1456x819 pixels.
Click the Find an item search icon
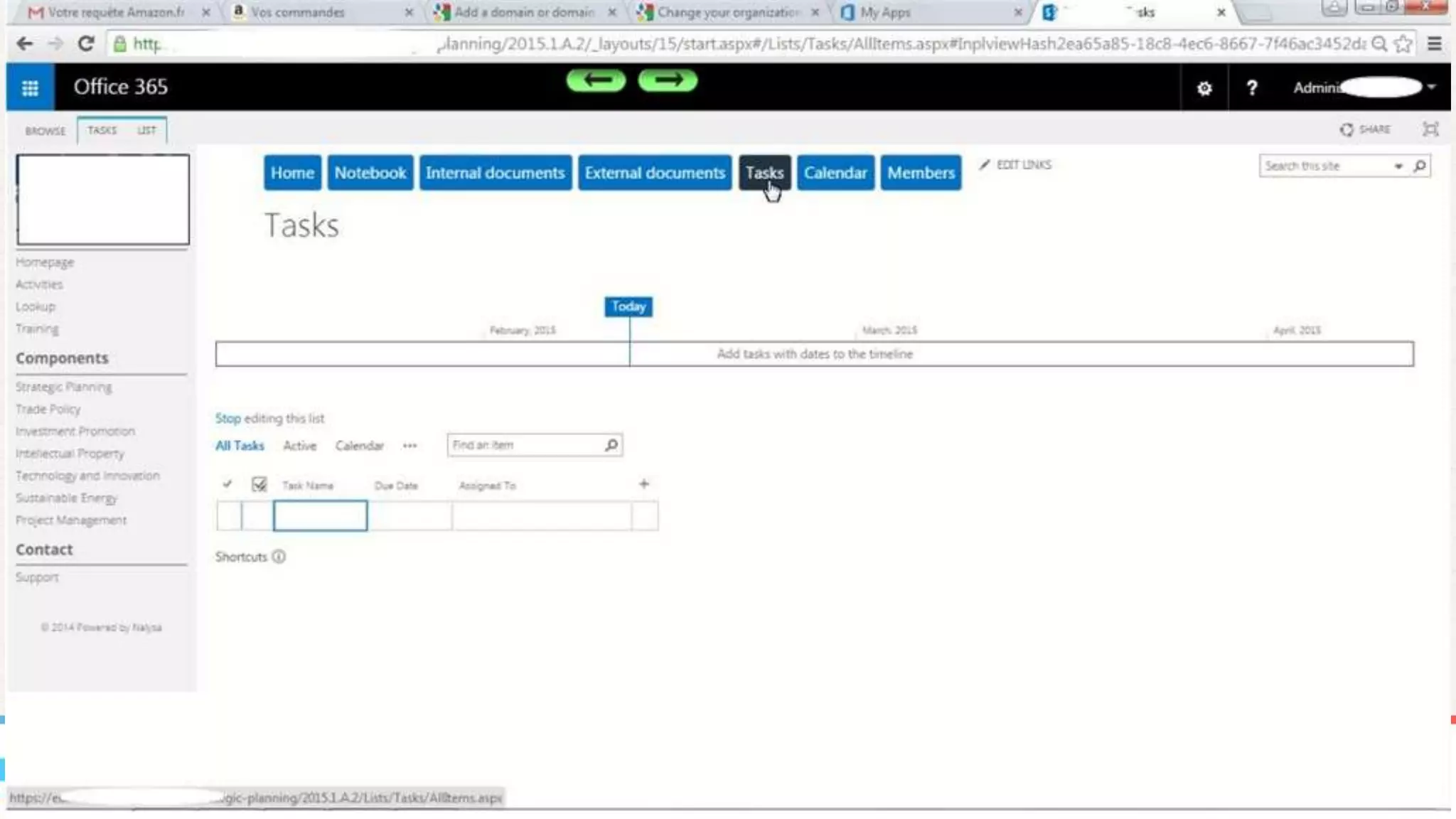611,445
